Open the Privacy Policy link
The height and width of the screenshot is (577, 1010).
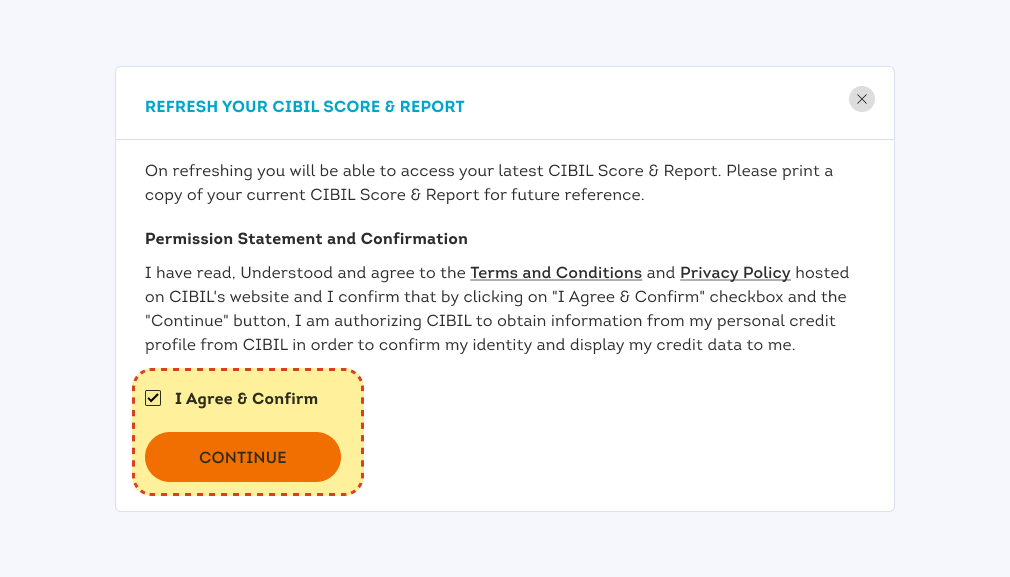(735, 273)
